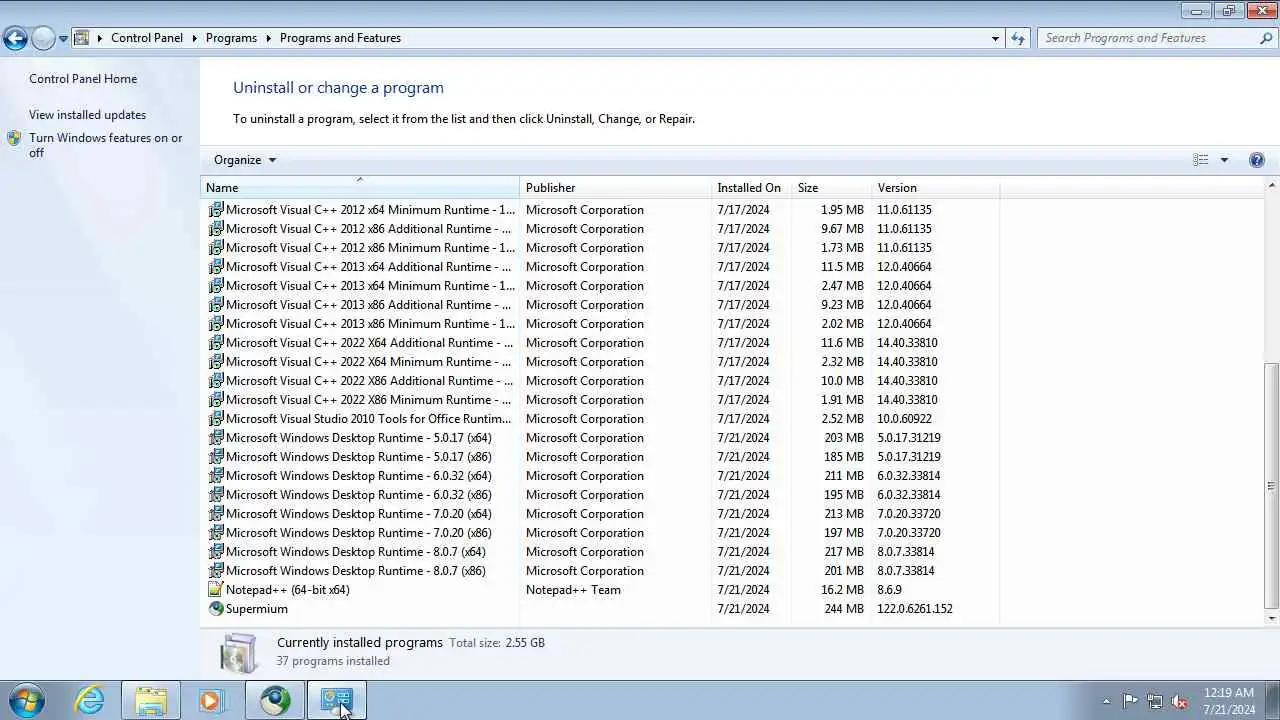
Task: Open Turn Windows features on or off
Action: (x=105, y=145)
